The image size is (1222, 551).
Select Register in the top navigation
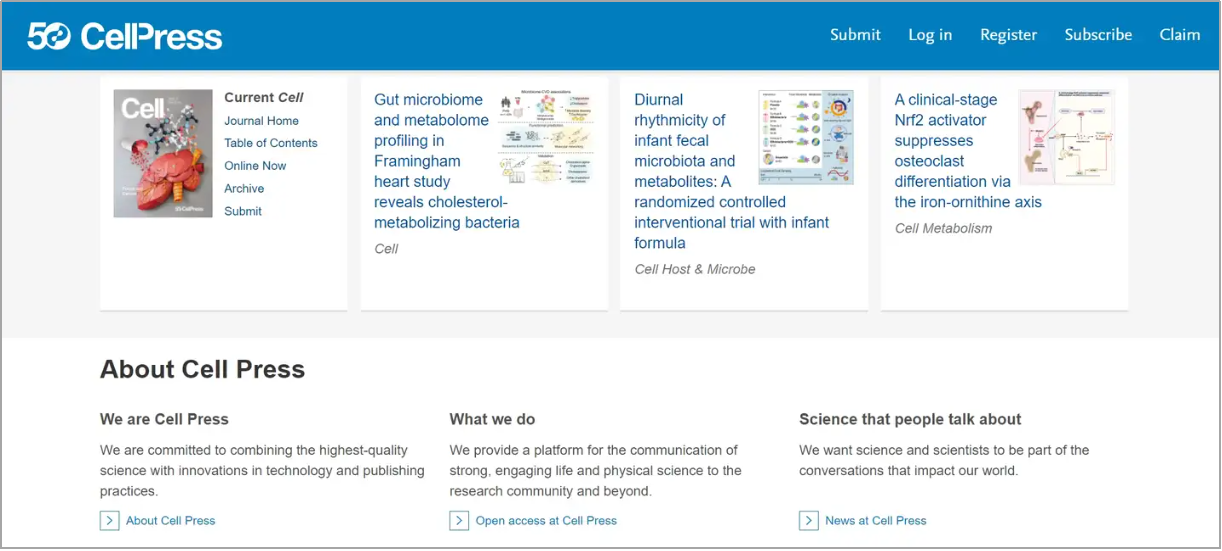(1008, 34)
